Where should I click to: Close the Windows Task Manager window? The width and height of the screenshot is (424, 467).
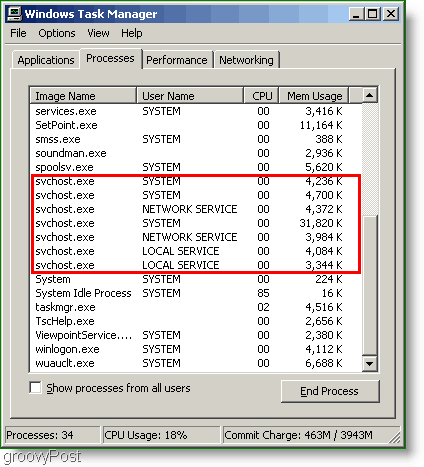(x=391, y=14)
